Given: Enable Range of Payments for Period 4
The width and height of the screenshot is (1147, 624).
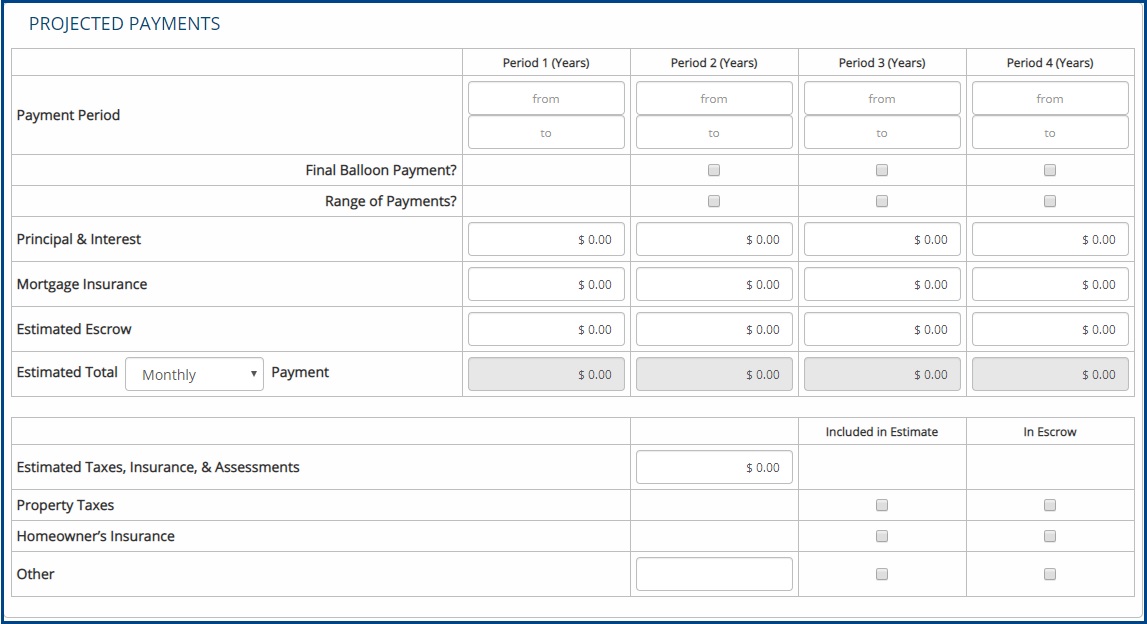Looking at the screenshot, I should 1050,201.
